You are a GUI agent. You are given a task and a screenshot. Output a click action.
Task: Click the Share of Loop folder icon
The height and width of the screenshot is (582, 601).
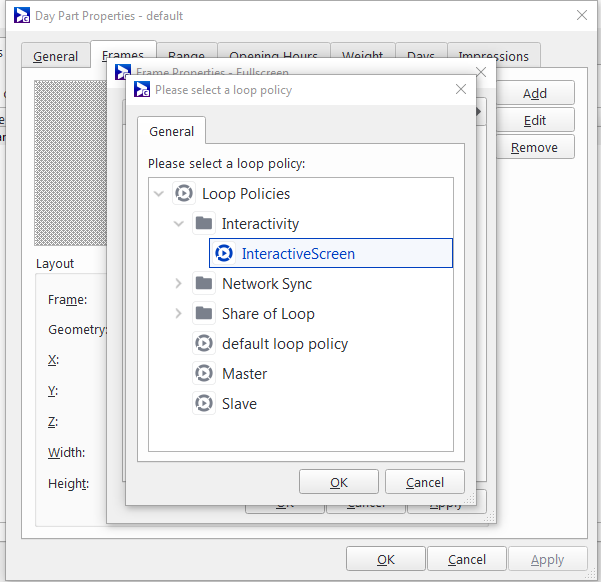tap(204, 314)
